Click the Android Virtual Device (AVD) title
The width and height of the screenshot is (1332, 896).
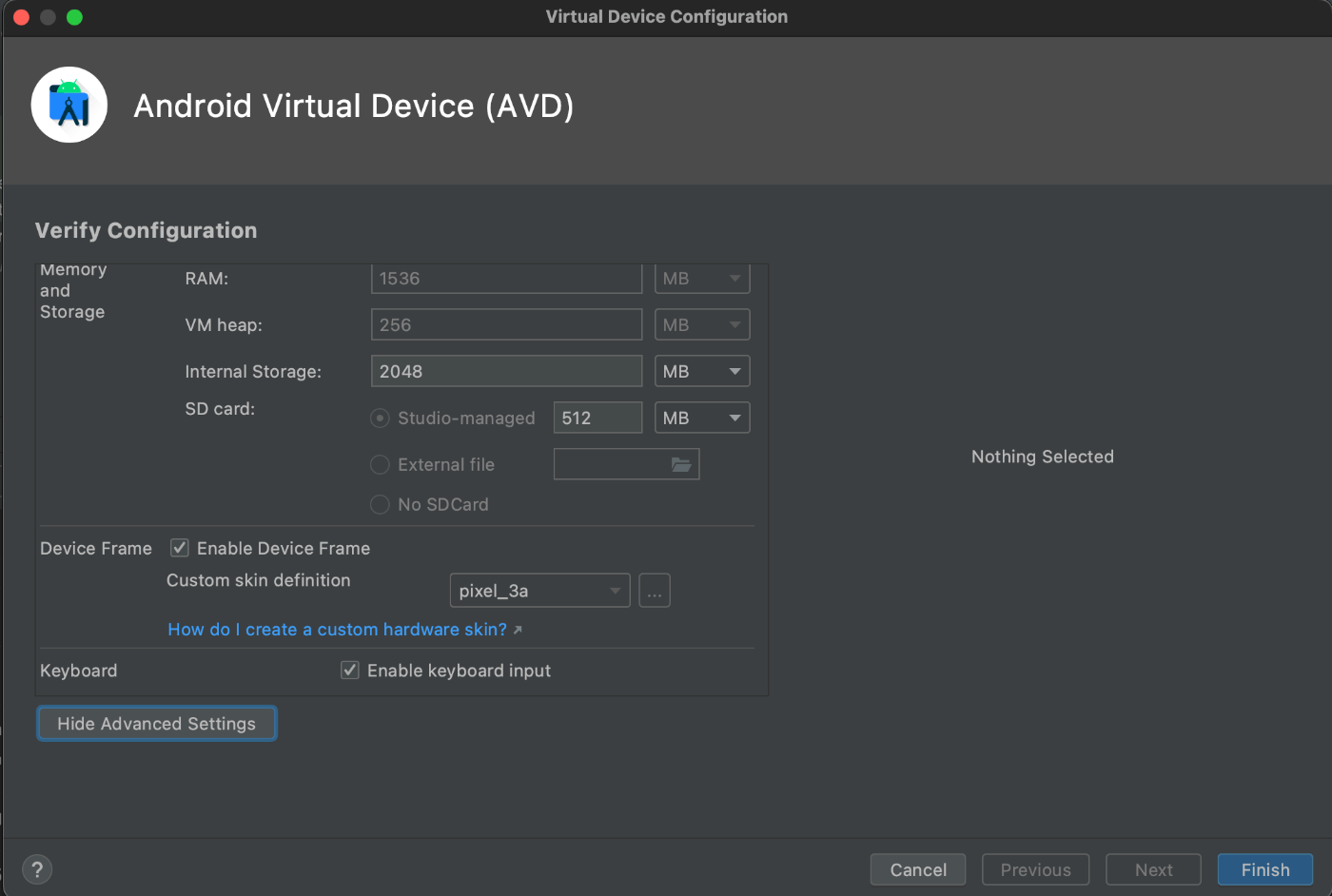point(353,106)
